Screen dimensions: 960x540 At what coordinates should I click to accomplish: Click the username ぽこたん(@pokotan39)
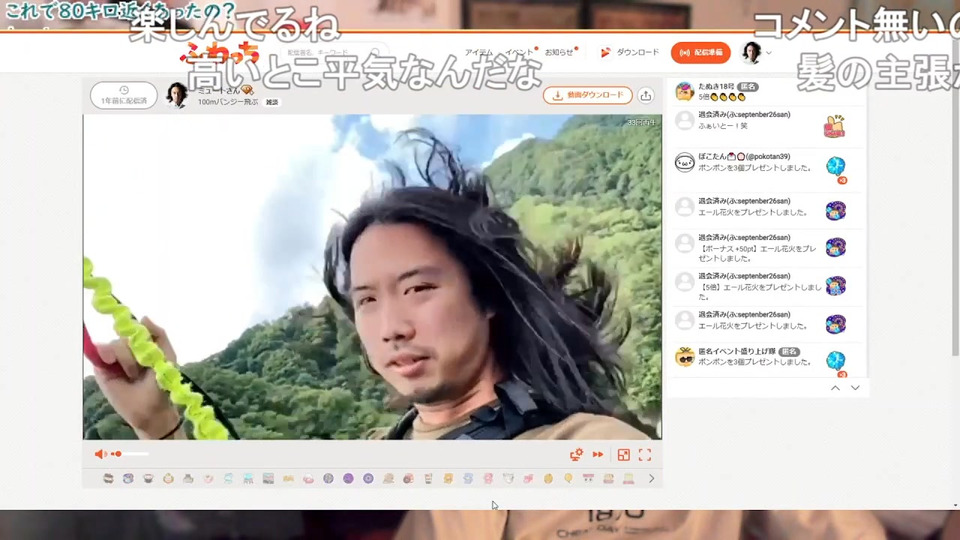[744, 157]
